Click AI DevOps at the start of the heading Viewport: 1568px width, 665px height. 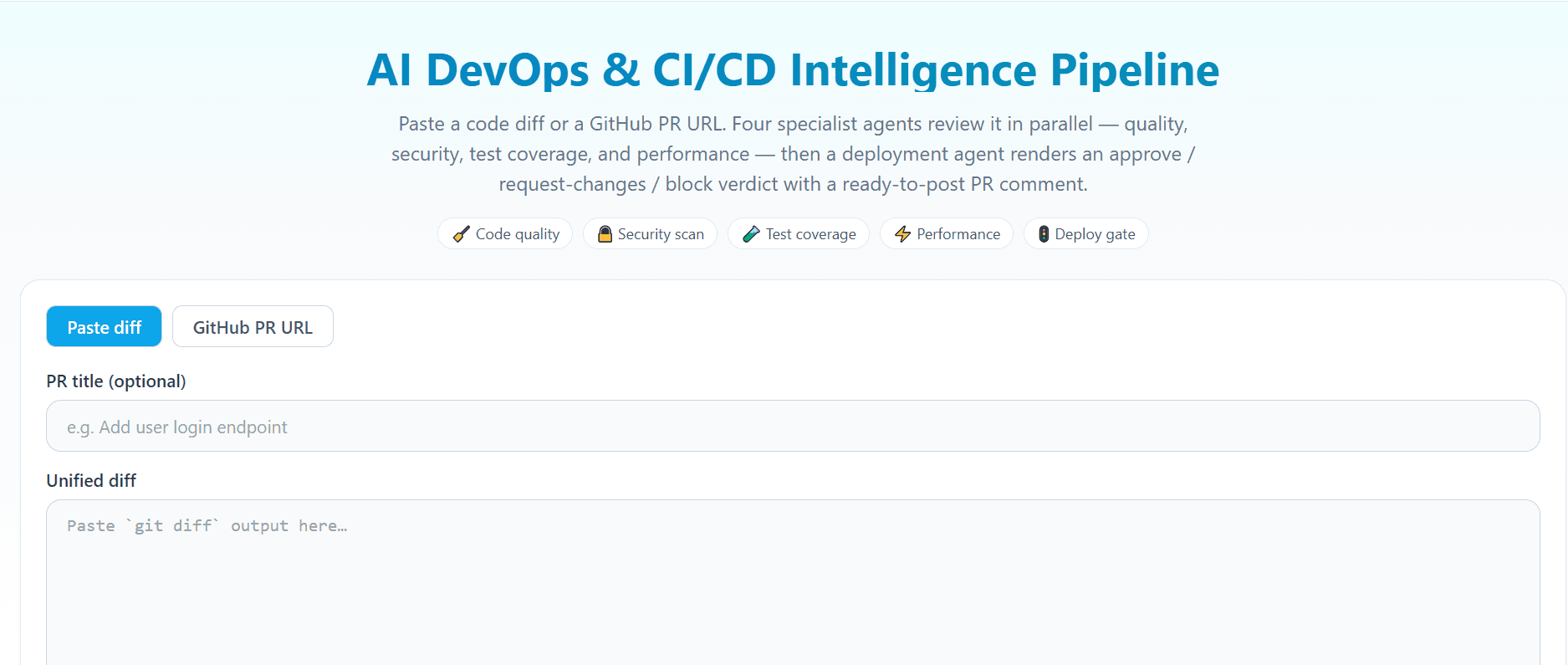click(478, 69)
